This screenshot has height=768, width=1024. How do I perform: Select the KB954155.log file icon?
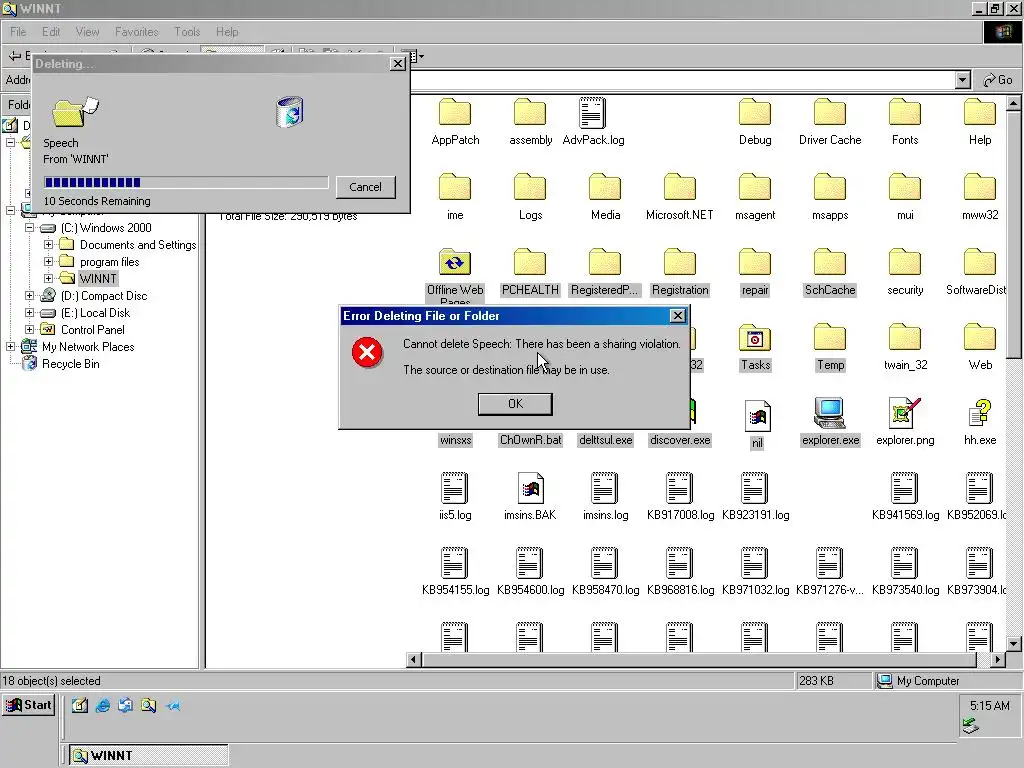pos(455,563)
